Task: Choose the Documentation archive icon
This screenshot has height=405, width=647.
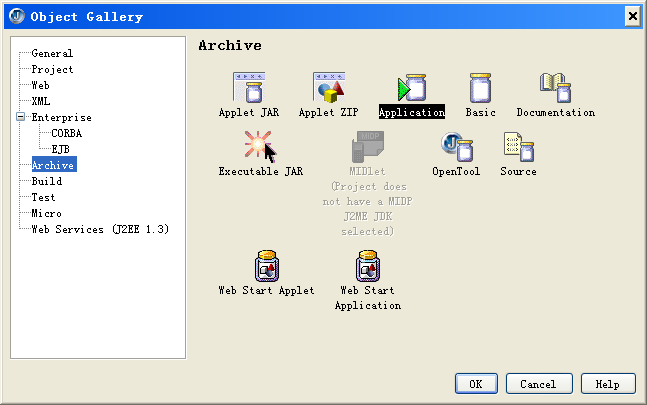Action: [x=555, y=87]
